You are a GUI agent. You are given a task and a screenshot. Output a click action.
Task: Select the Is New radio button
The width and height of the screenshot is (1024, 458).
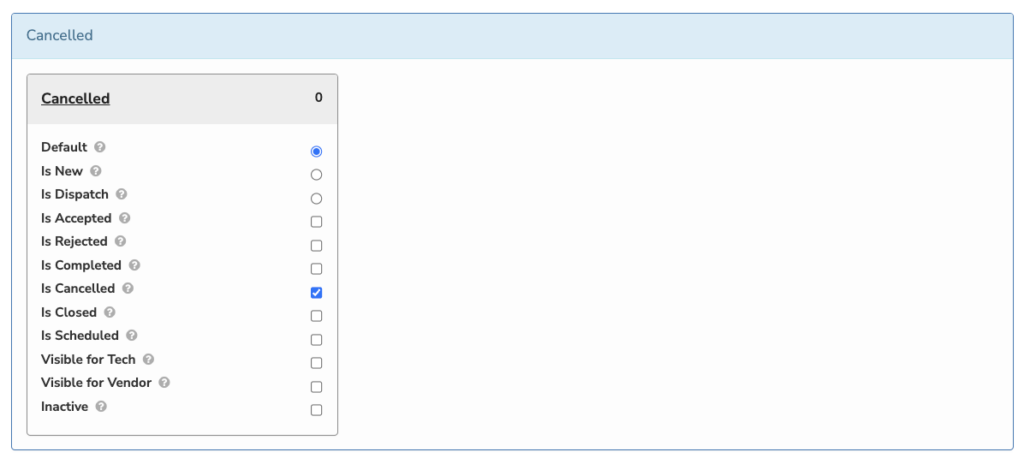(316, 175)
